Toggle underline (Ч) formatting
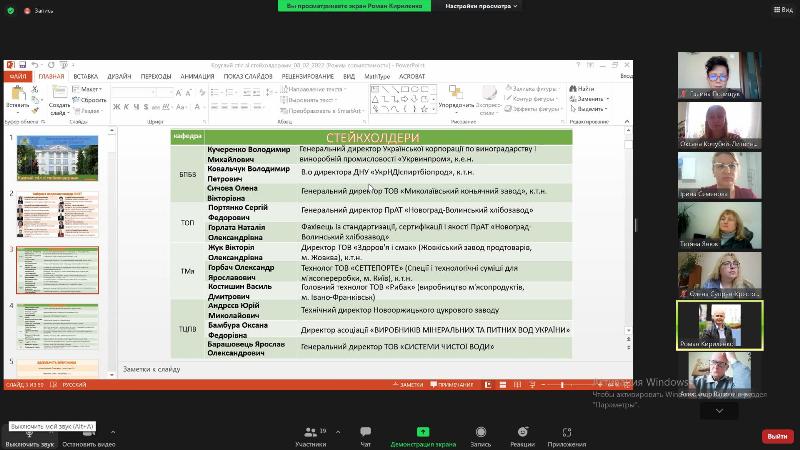 (x=136, y=107)
